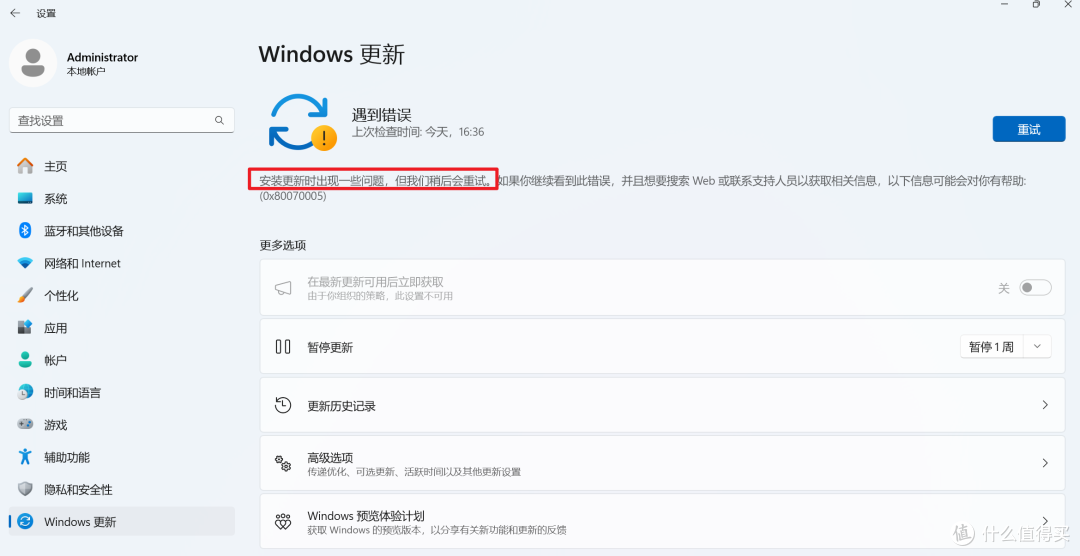The width and height of the screenshot is (1080, 556).
Task: Click the 暂停 1 周 button
Action: pos(992,347)
